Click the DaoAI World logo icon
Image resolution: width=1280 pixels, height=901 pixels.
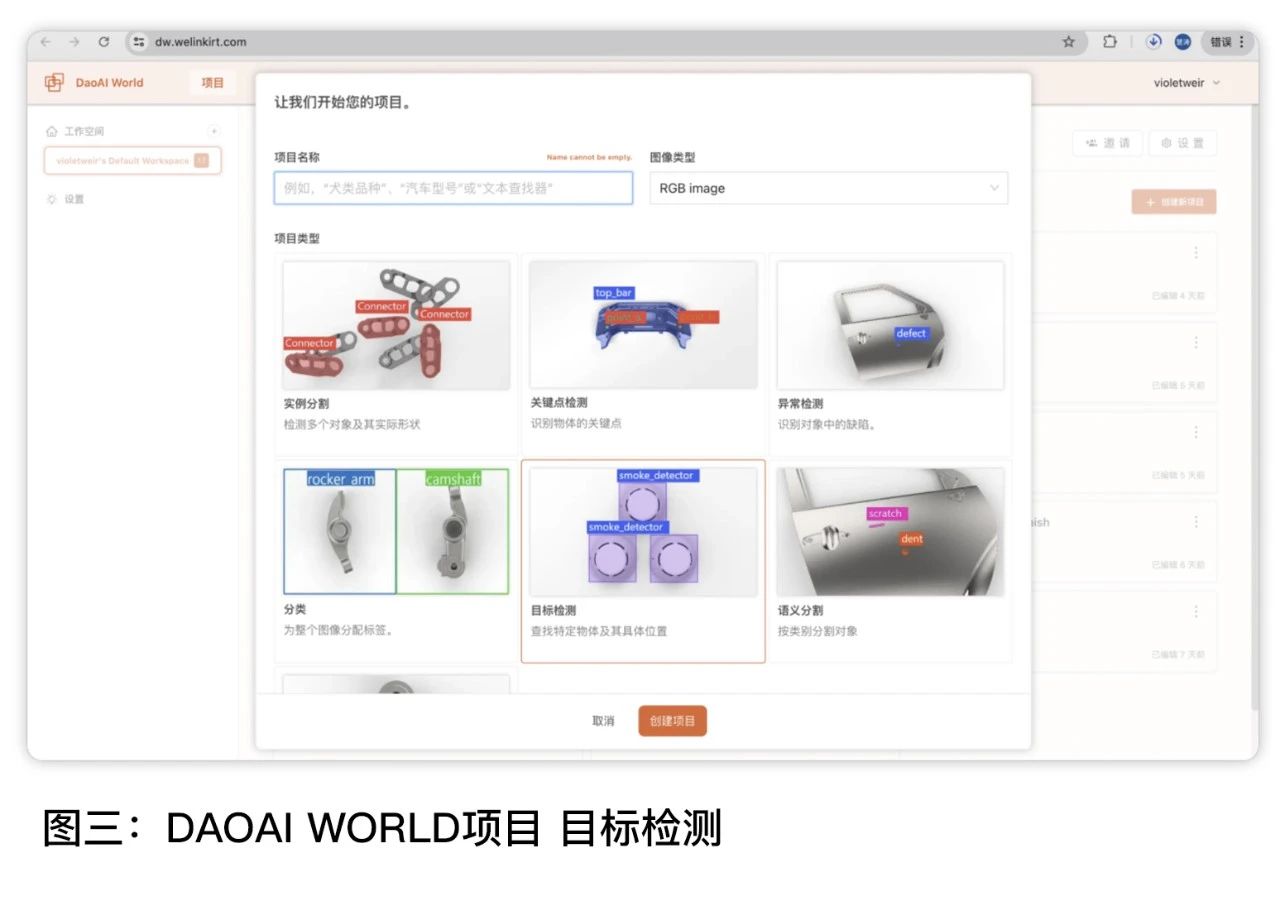coord(54,83)
